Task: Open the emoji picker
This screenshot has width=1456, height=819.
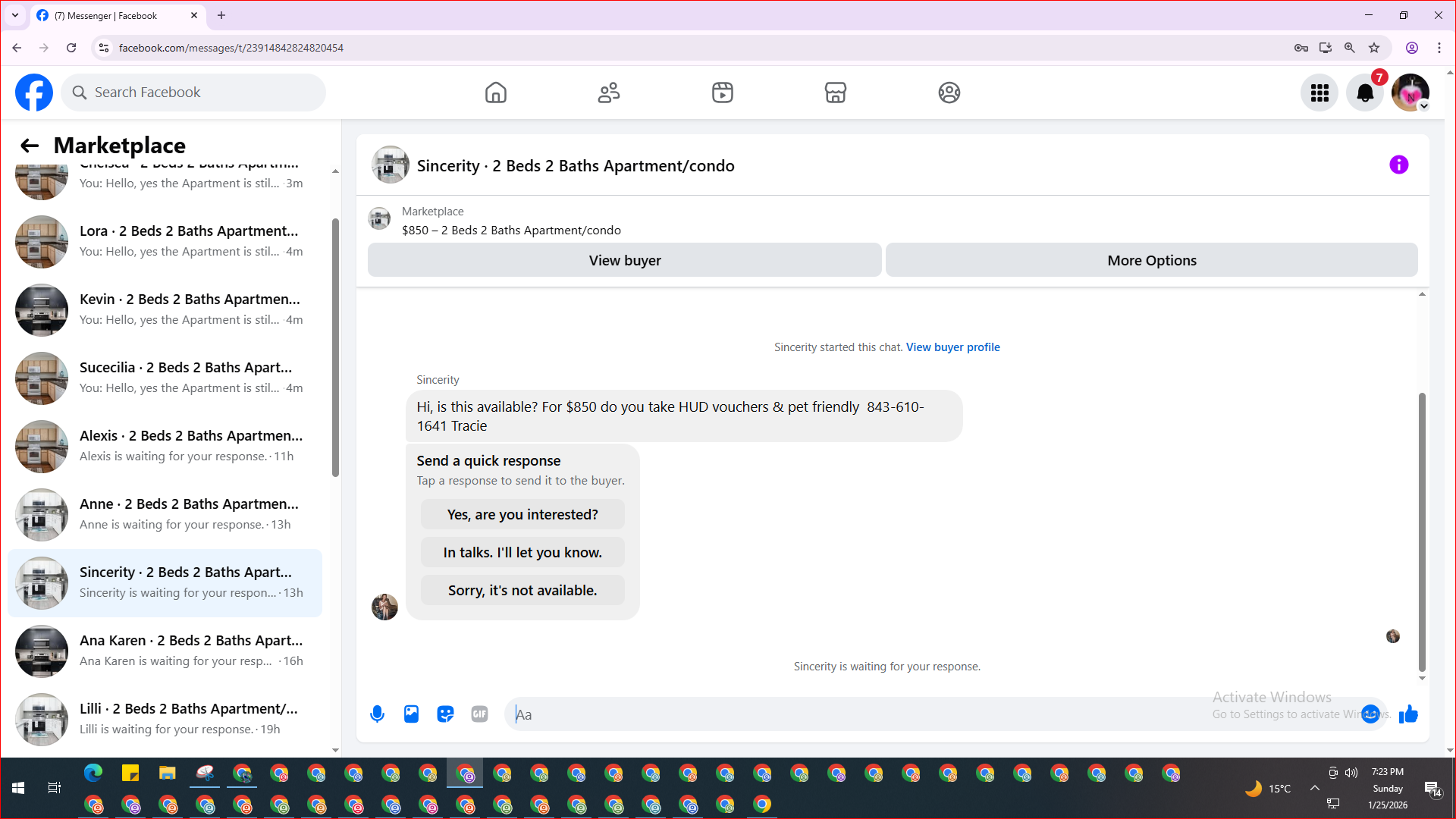Action: pos(1370,714)
